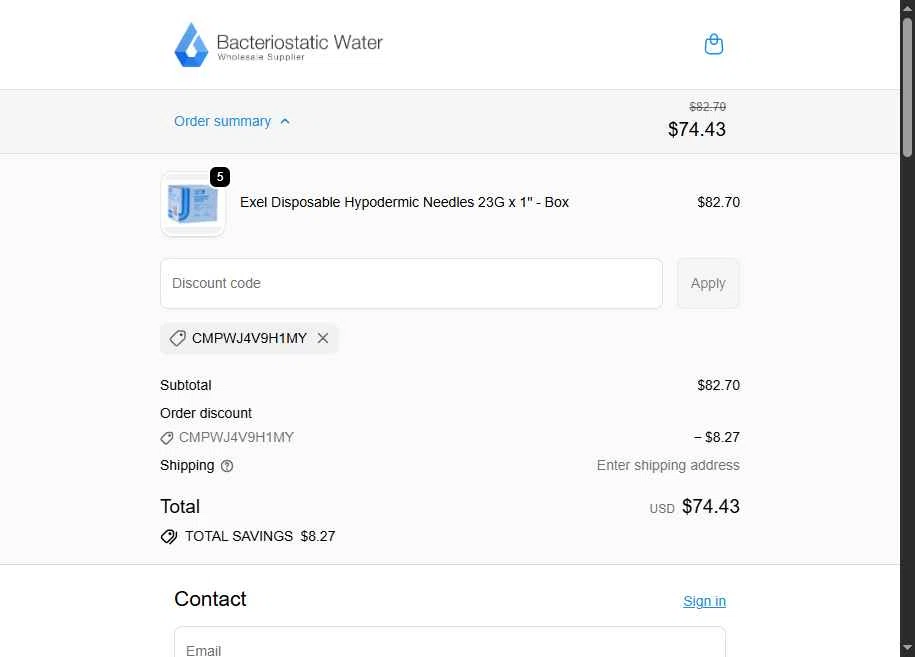Click the Total Savings tag icon
This screenshot has width=915, height=657.
click(x=169, y=536)
